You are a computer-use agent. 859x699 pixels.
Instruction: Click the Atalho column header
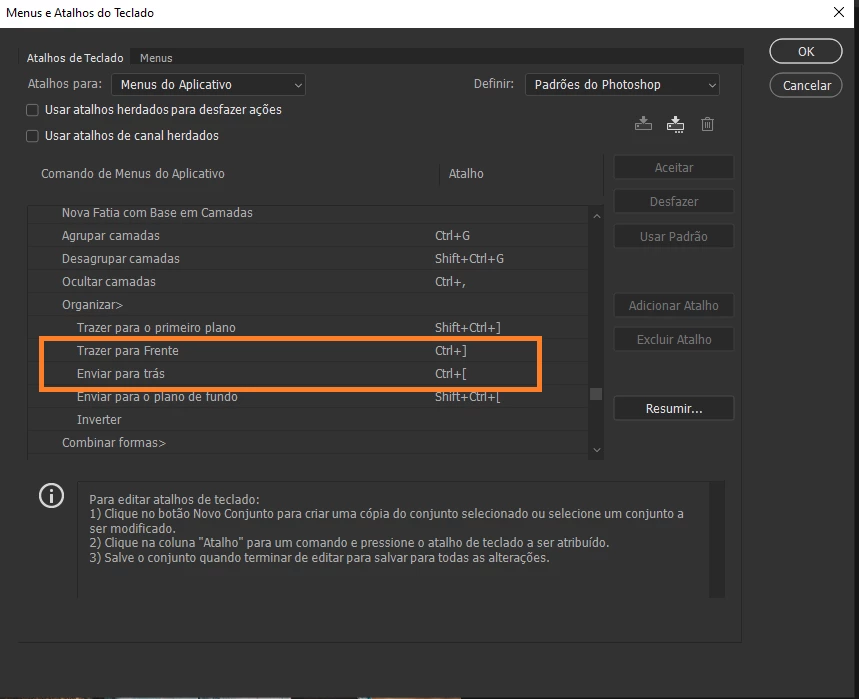click(x=466, y=174)
